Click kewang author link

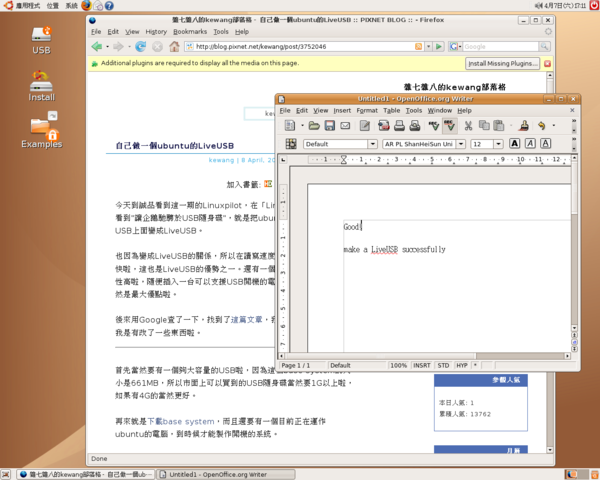click(221, 160)
